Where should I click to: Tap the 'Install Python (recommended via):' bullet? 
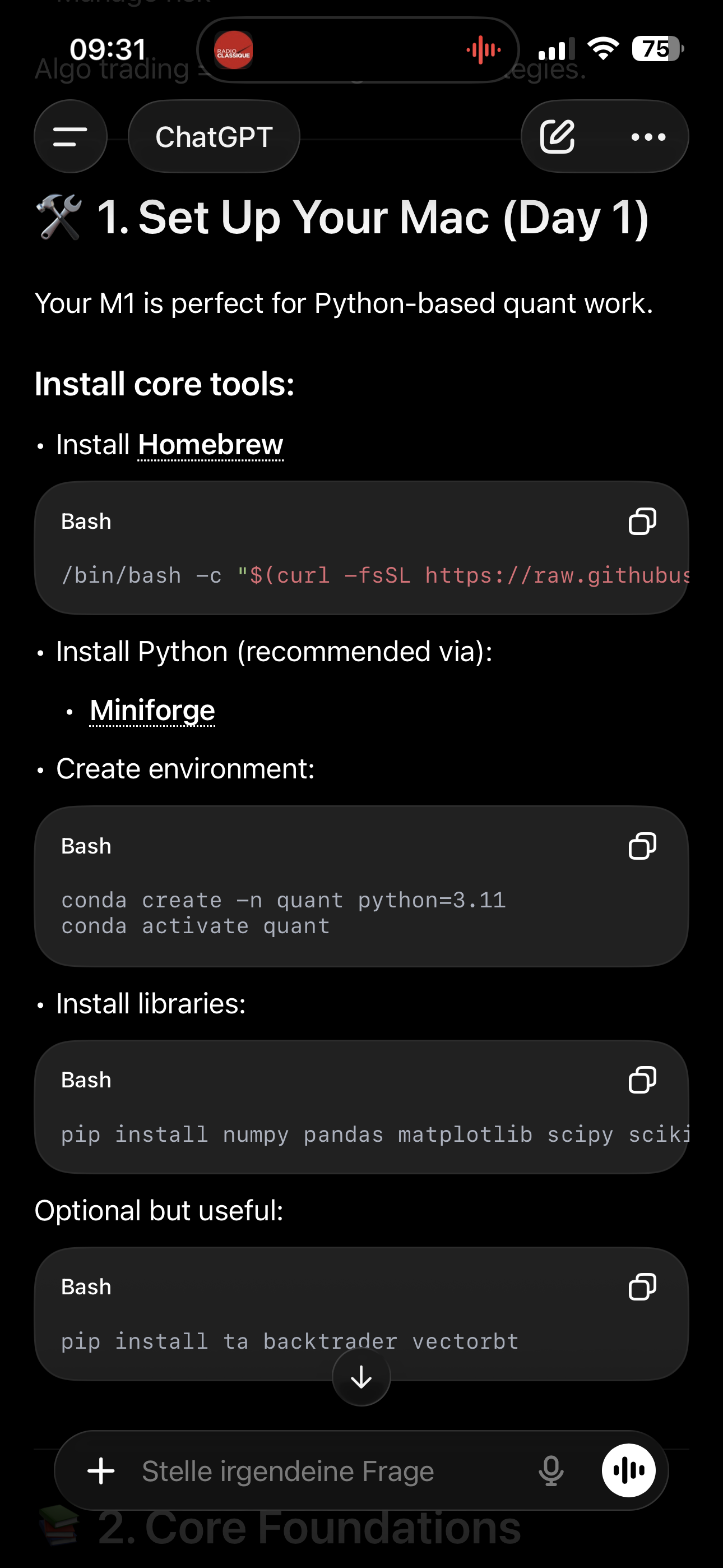(x=275, y=652)
